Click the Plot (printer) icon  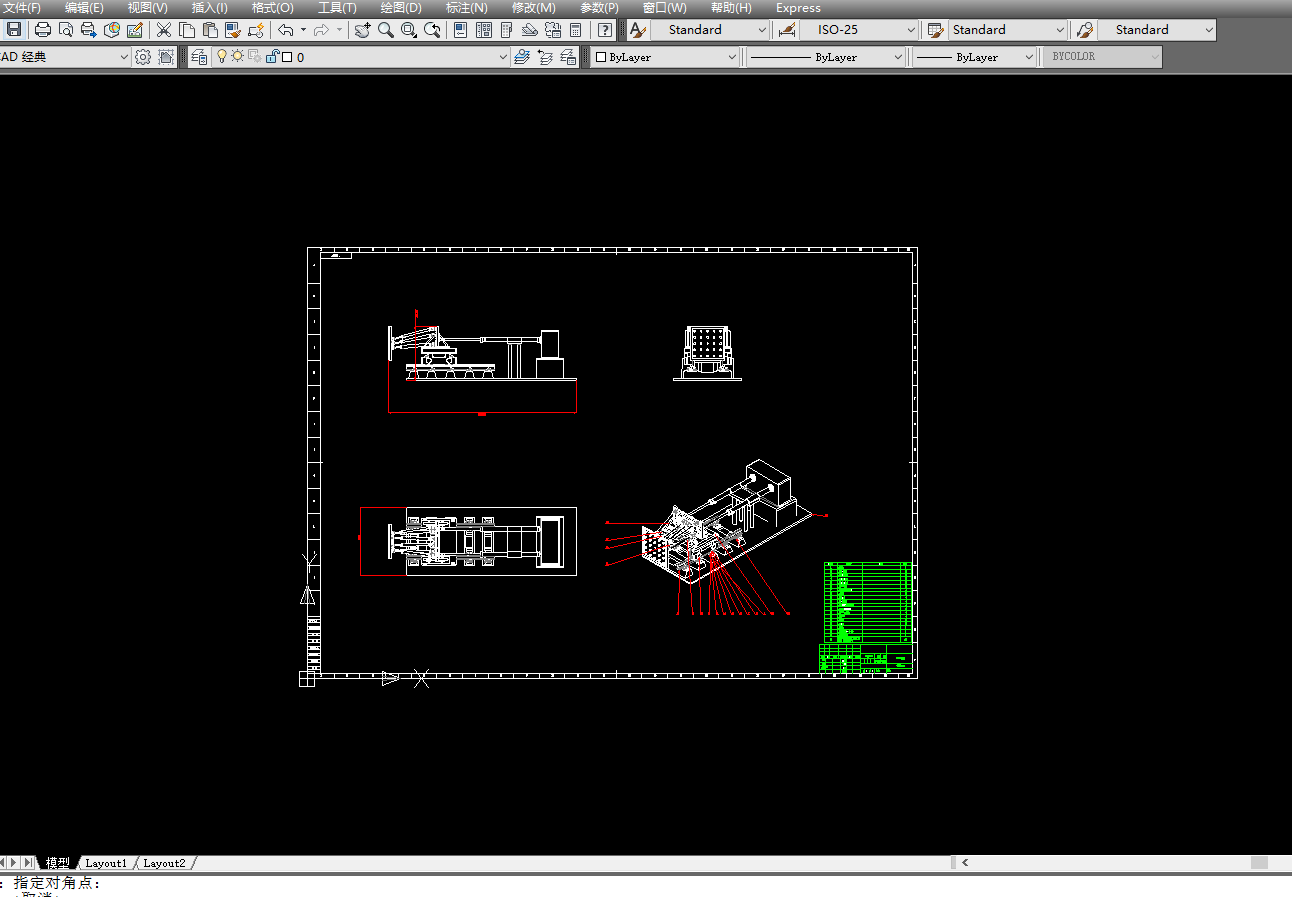tap(43, 30)
